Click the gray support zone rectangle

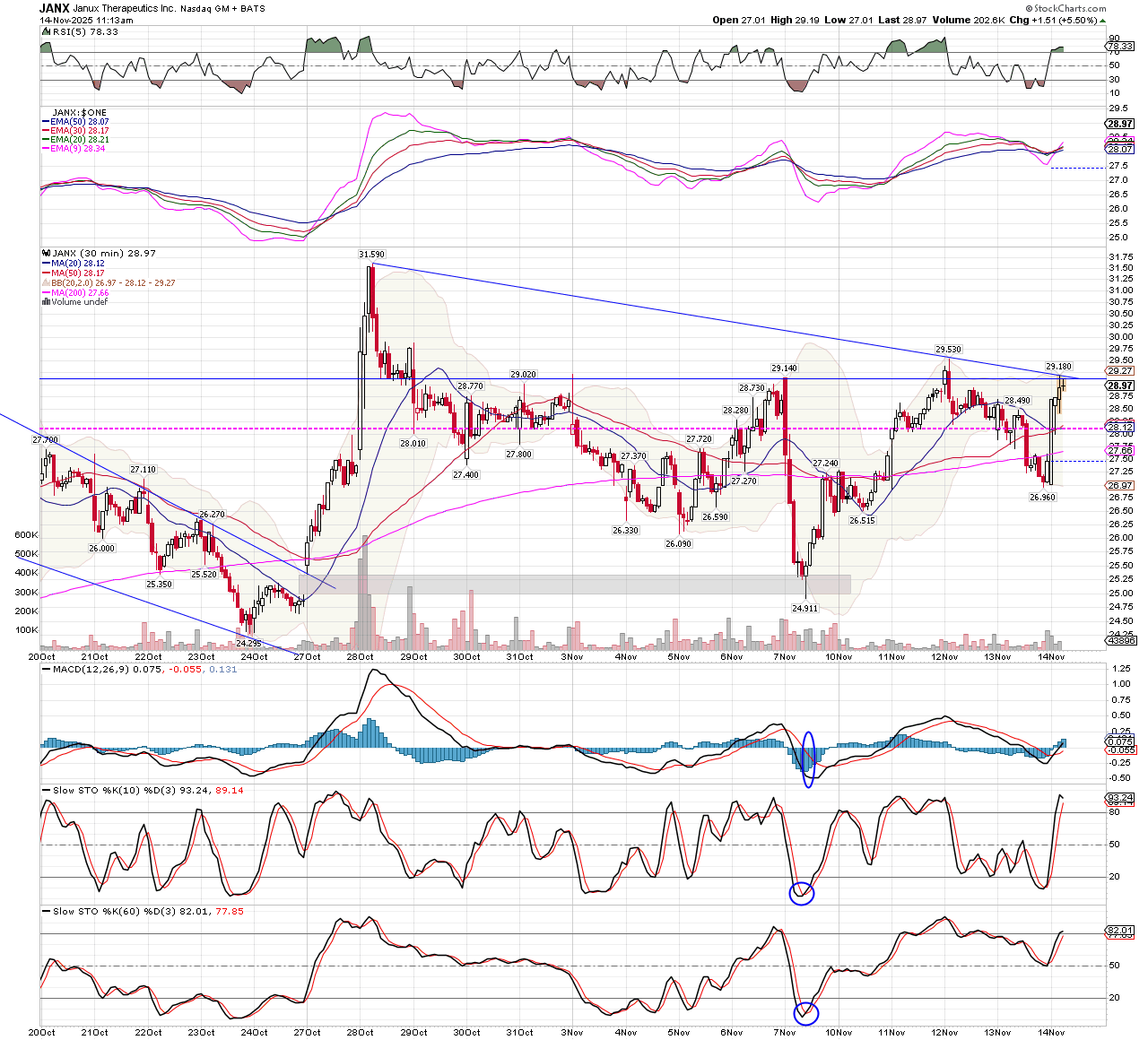coord(574,585)
